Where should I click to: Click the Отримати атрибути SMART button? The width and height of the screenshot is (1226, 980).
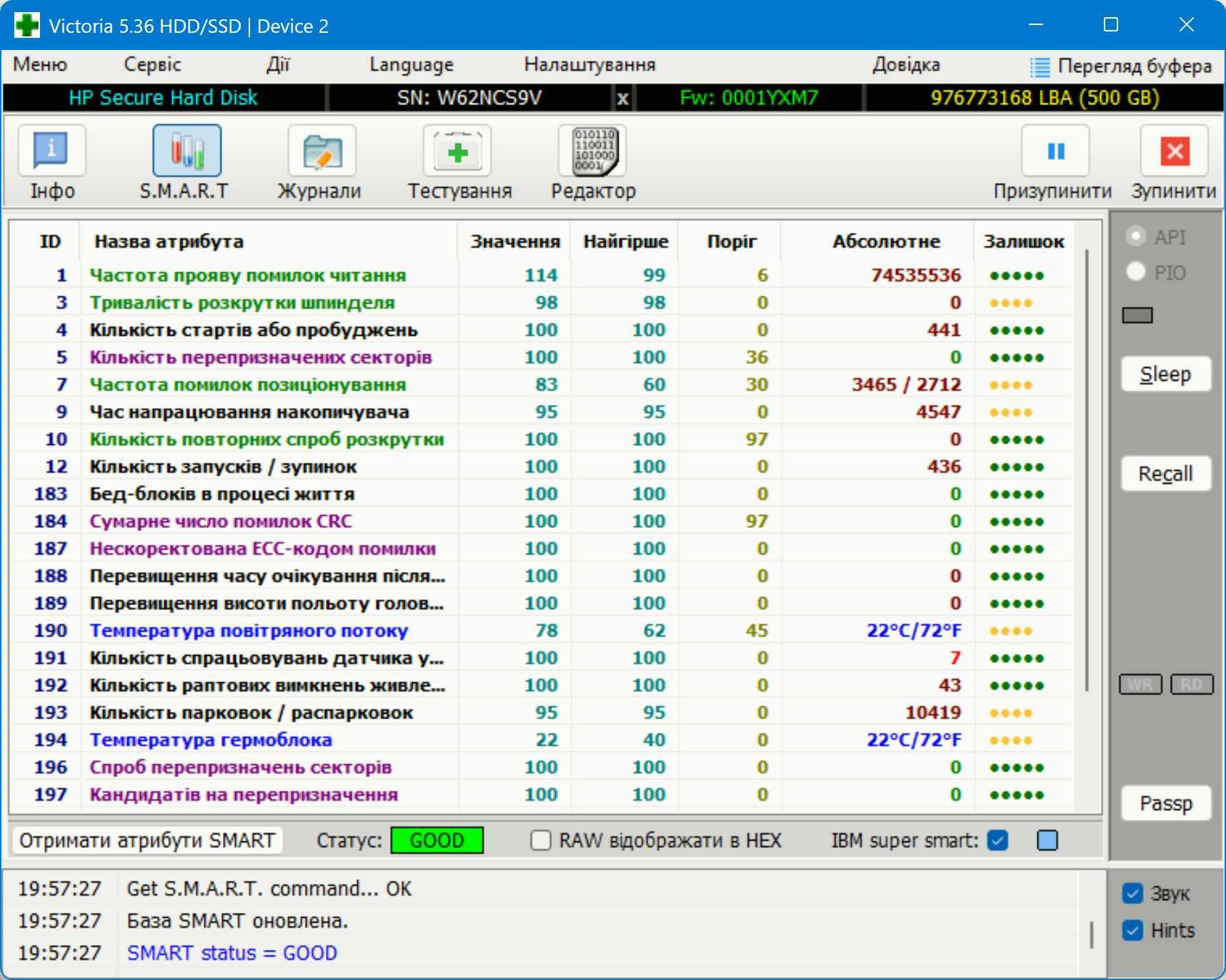pos(147,840)
